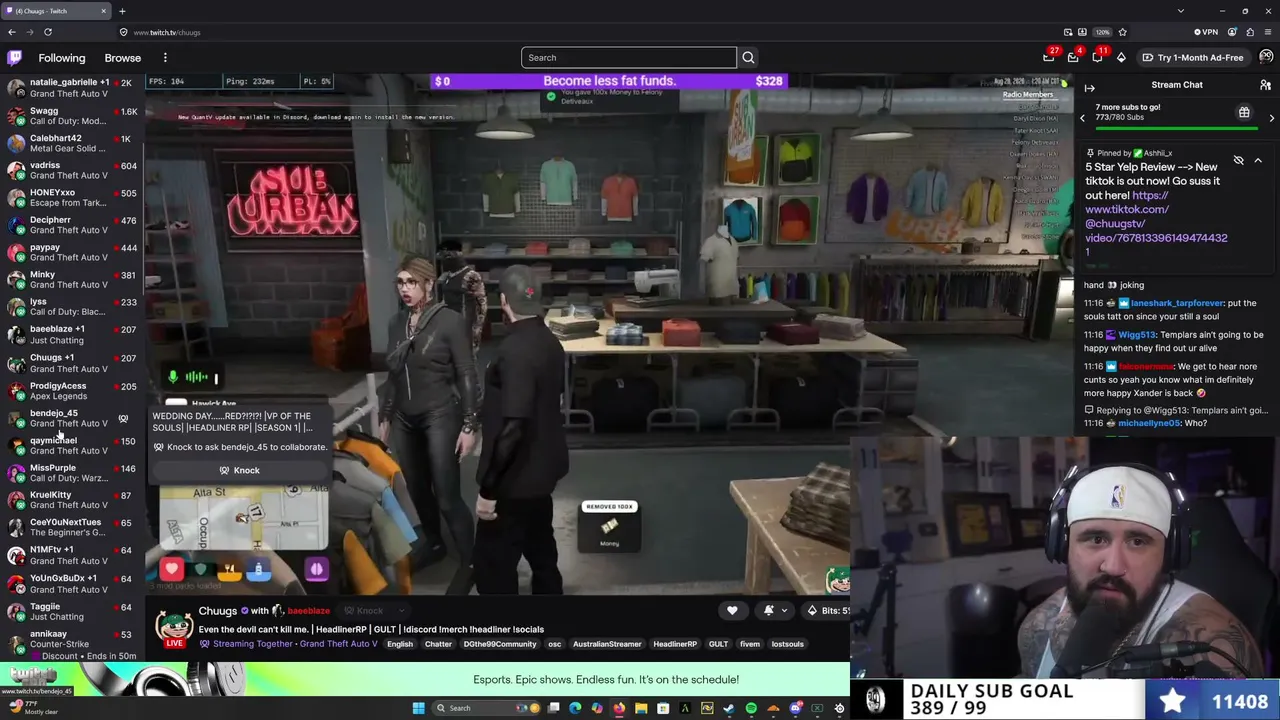Click the browser reload button
Screen dimensions: 1280x720
click(47, 32)
